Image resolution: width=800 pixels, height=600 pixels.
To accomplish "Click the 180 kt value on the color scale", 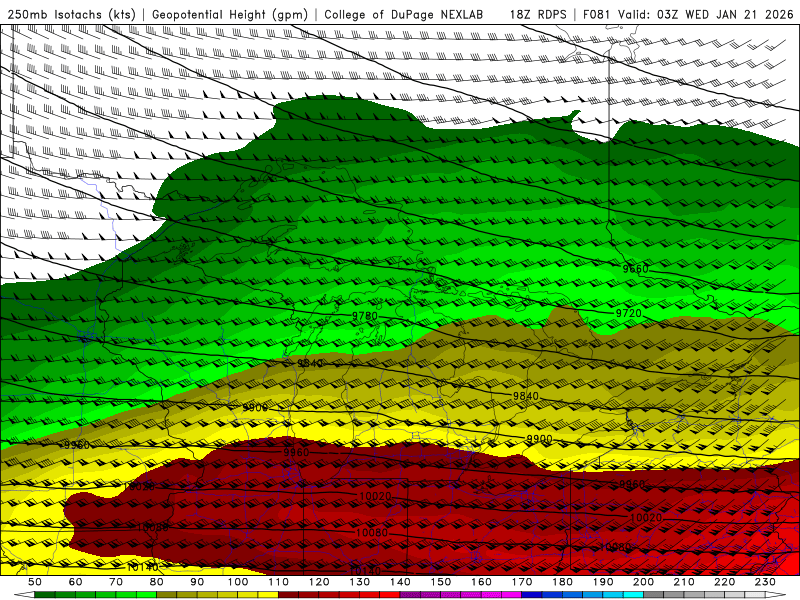I will coord(562,582).
